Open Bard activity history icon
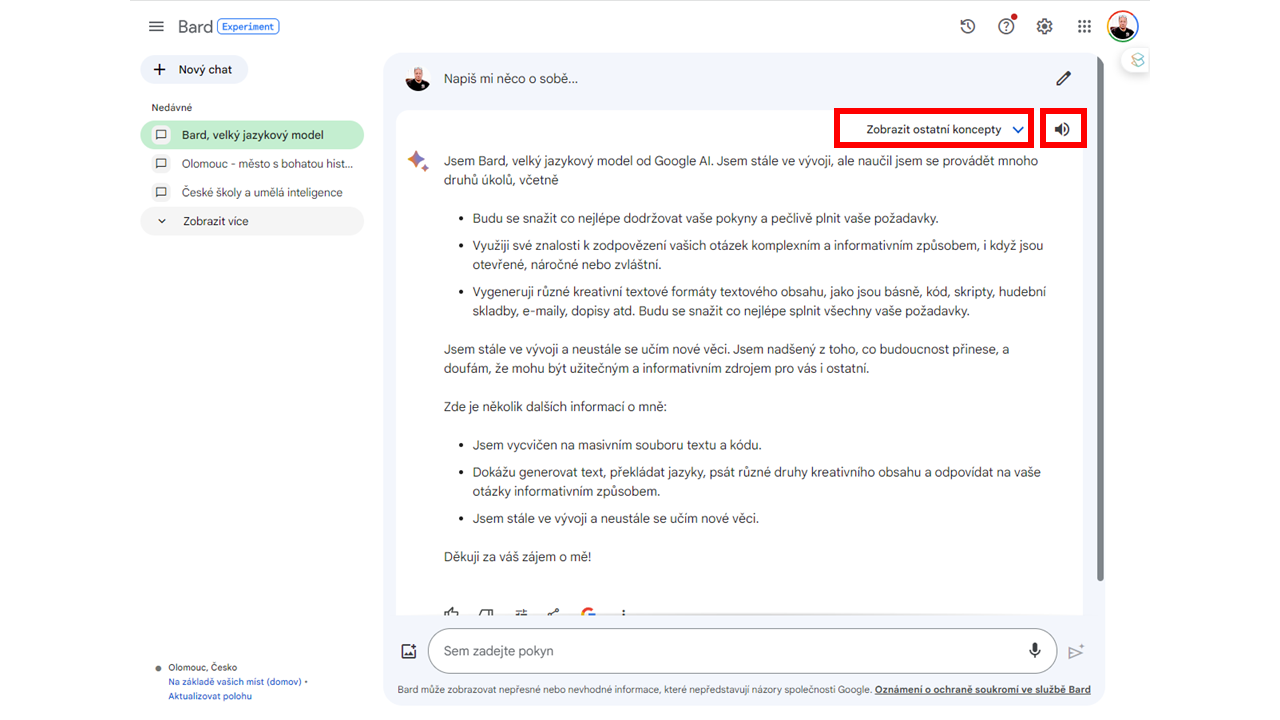1280x720 pixels. 967,27
